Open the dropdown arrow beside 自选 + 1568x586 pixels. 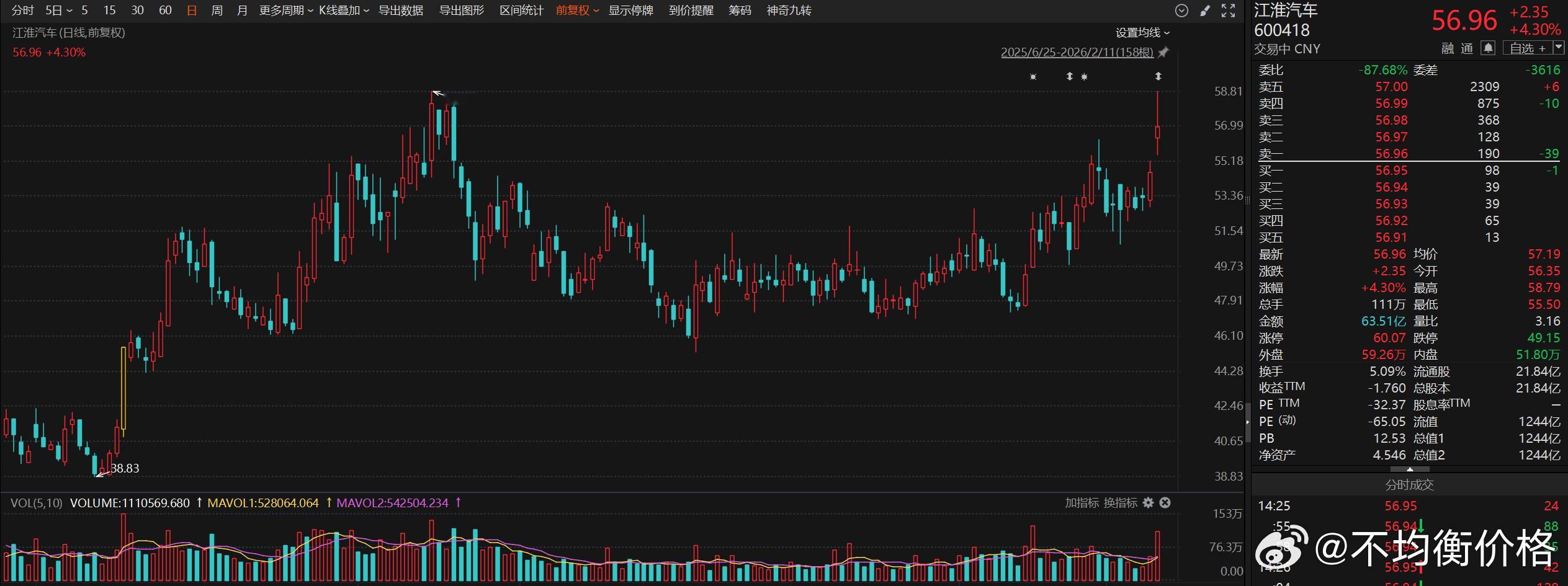(1558, 48)
